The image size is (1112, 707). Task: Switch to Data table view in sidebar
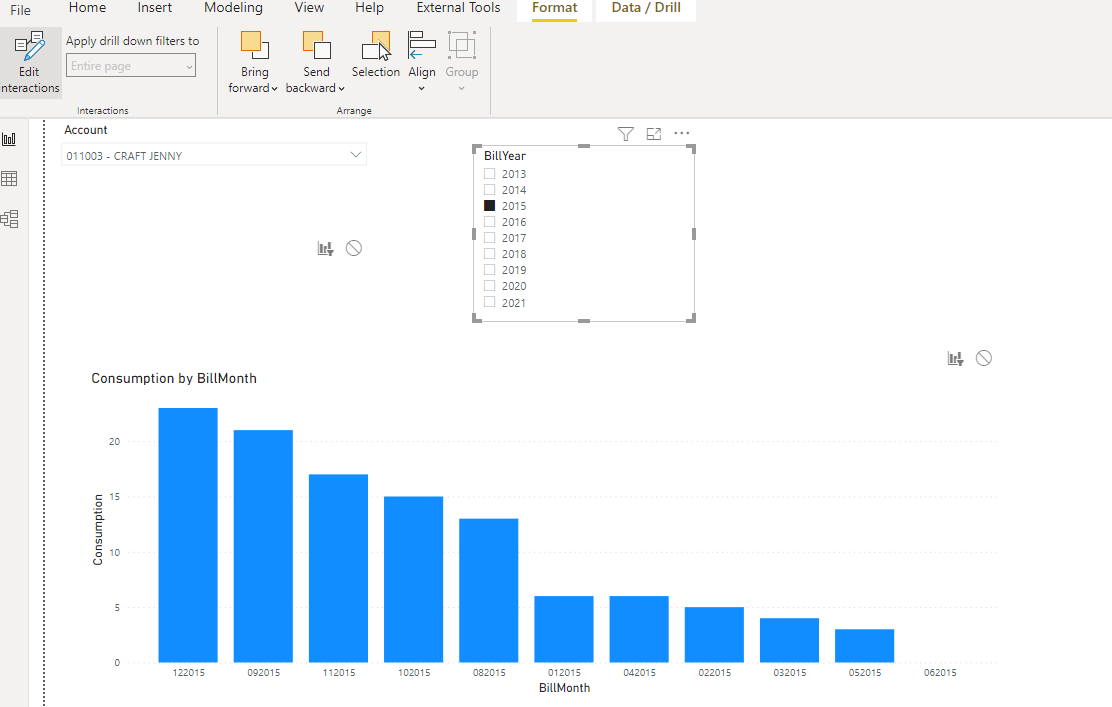click(x=9, y=179)
